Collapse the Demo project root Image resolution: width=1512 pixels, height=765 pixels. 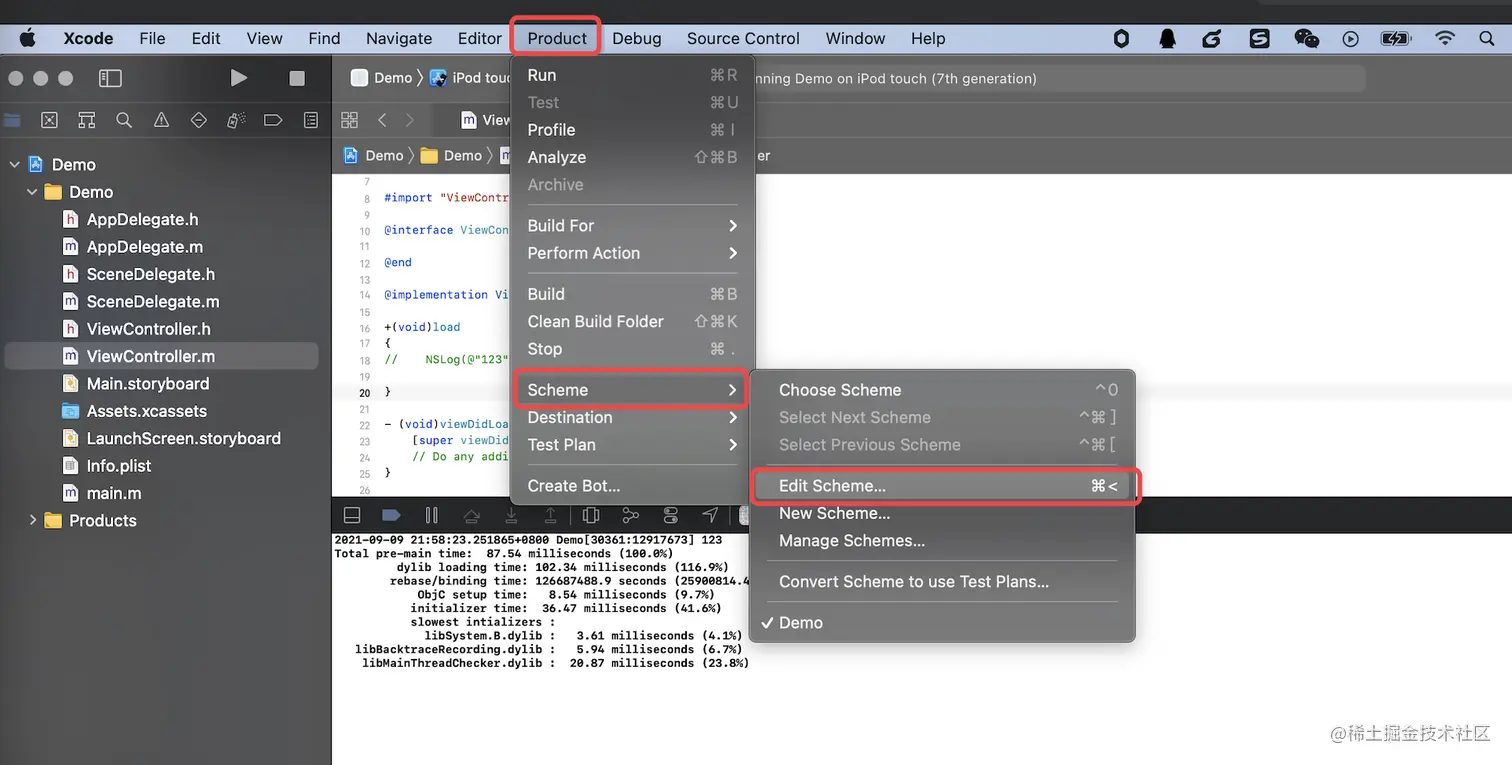pos(14,164)
